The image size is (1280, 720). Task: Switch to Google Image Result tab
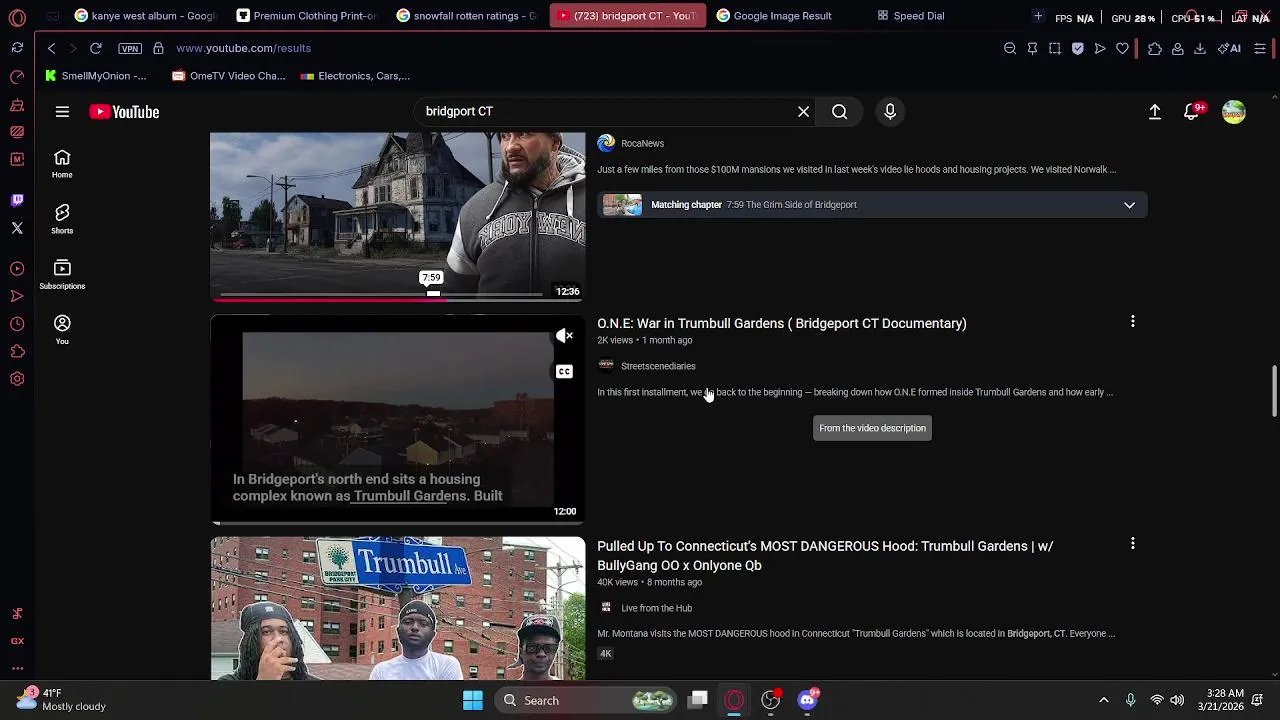click(787, 16)
